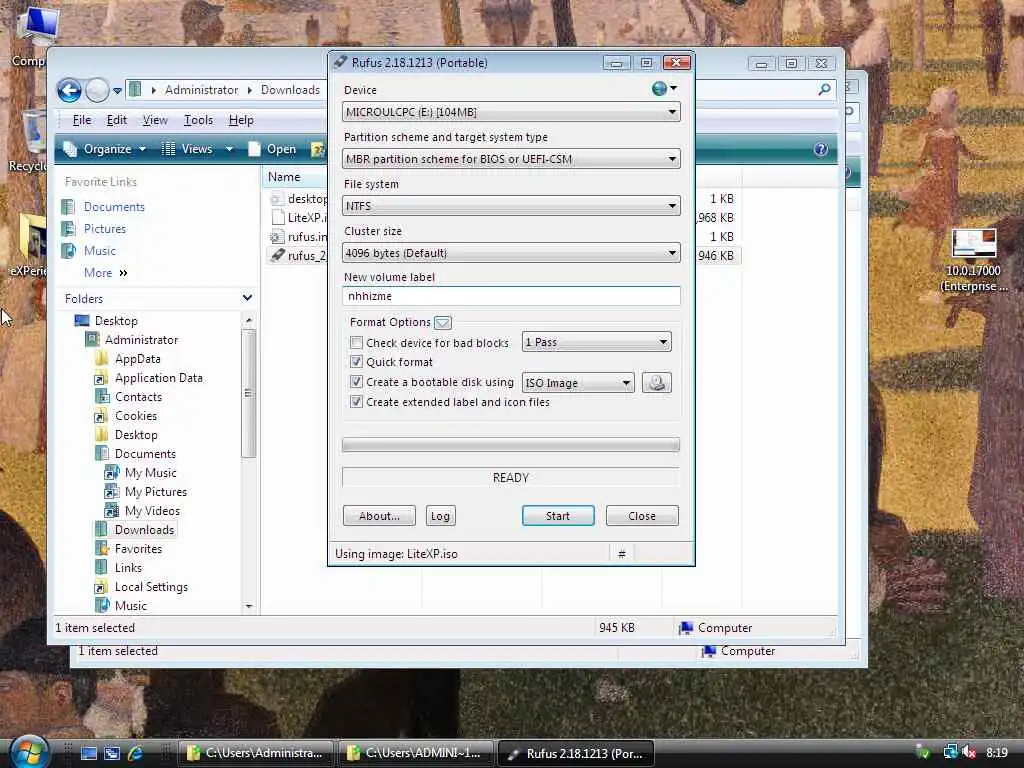
Task: Open the Device dropdown
Action: 511,112
